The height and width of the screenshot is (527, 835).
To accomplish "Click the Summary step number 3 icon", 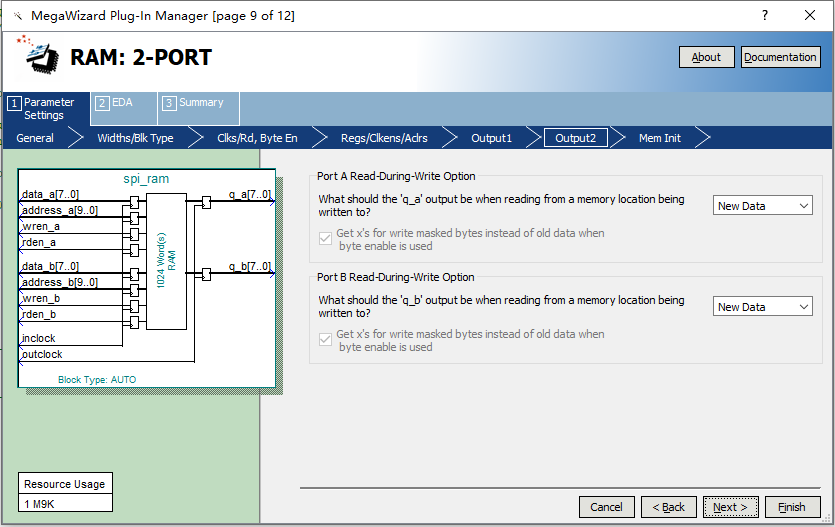I will pos(169,103).
